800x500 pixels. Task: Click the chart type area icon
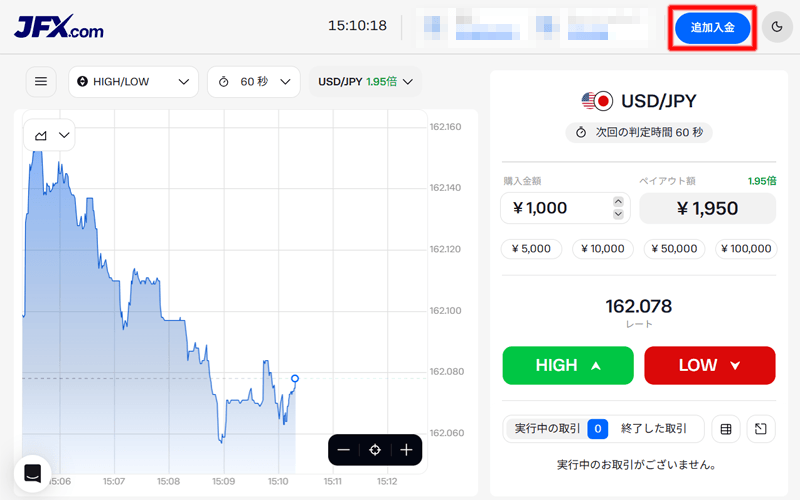coord(41,135)
